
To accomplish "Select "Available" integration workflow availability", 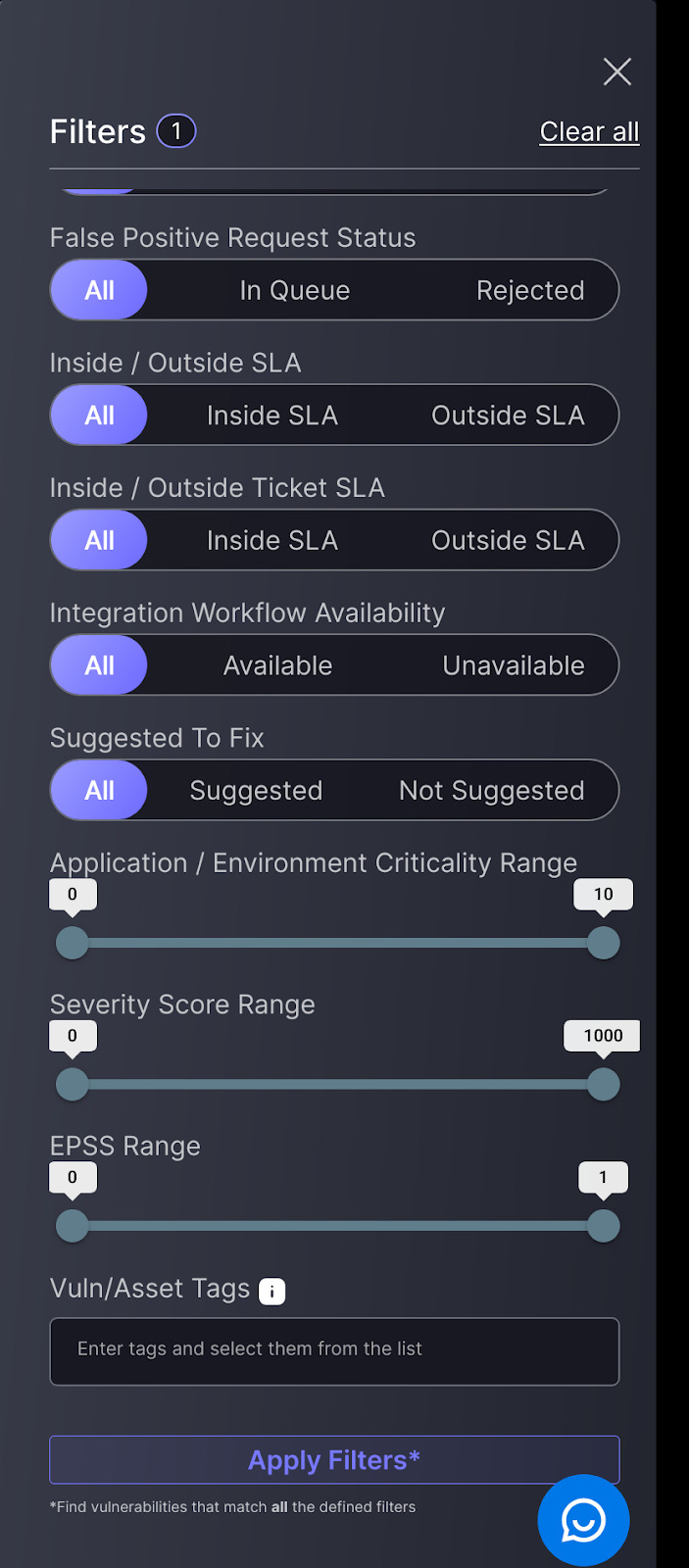I will 277,664.
